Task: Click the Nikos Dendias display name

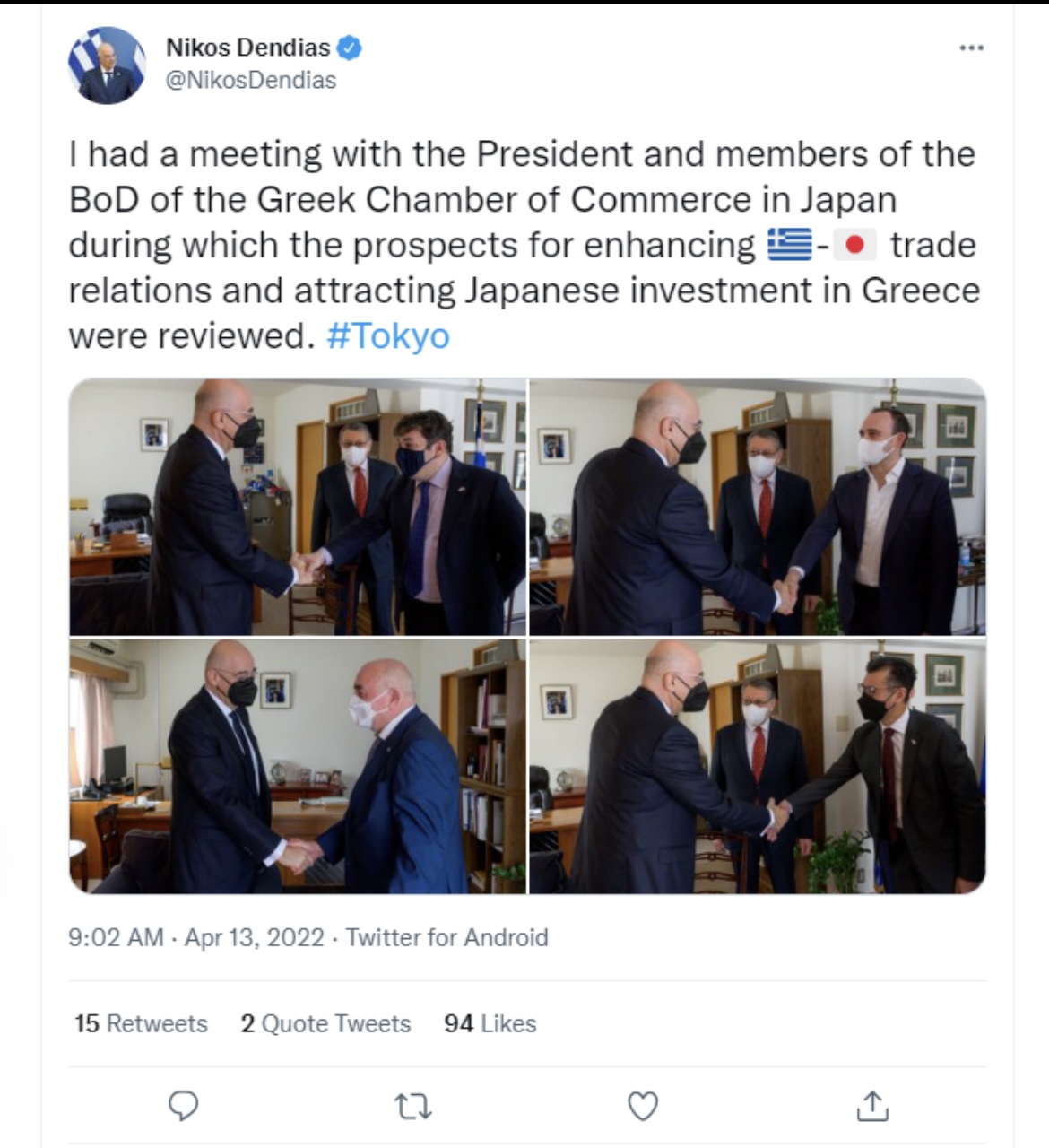Action: (247, 48)
